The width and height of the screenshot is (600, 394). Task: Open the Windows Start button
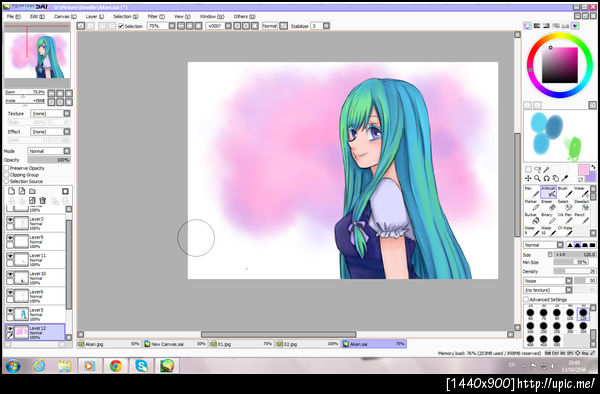tap(13, 366)
